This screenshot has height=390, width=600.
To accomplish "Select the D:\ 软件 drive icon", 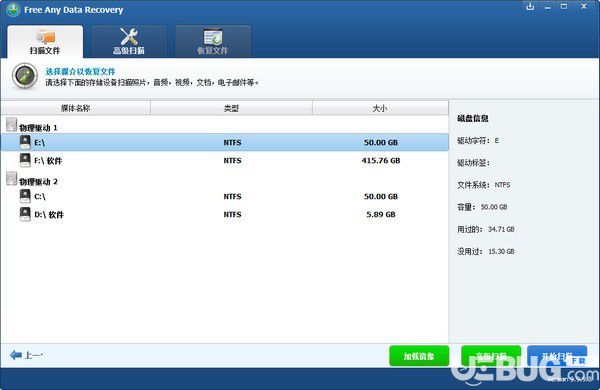I will click(x=25, y=214).
